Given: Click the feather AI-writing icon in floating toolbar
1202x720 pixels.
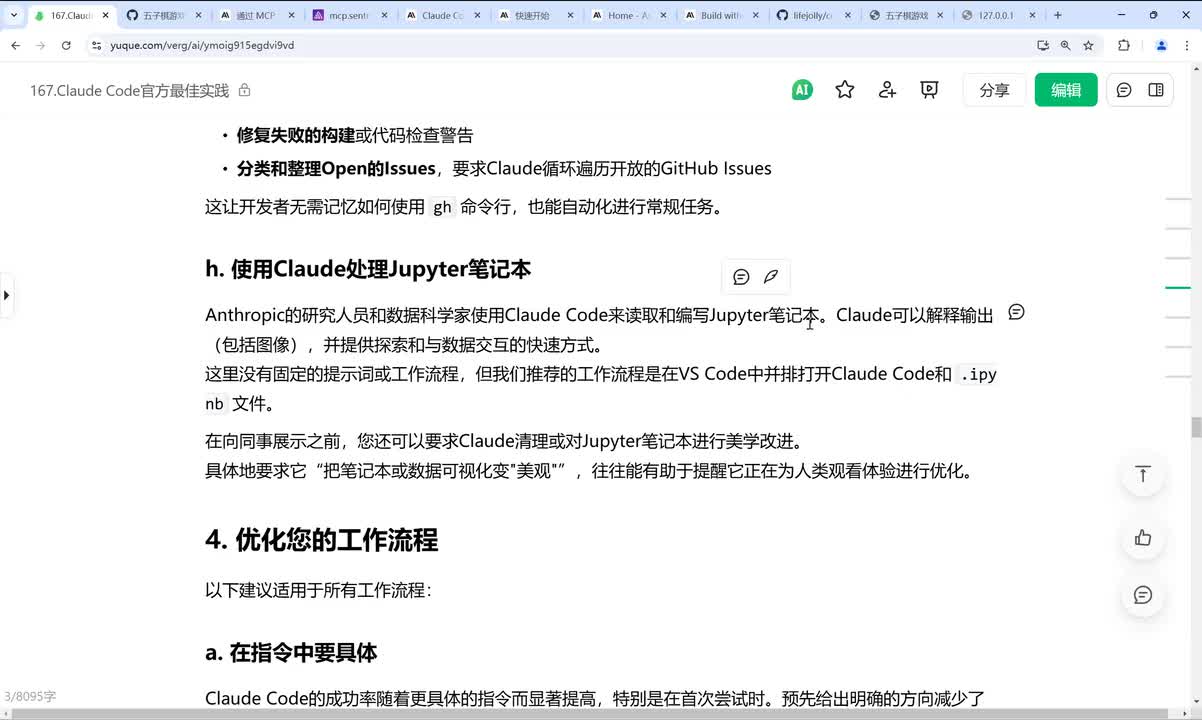Looking at the screenshot, I should click(x=771, y=277).
